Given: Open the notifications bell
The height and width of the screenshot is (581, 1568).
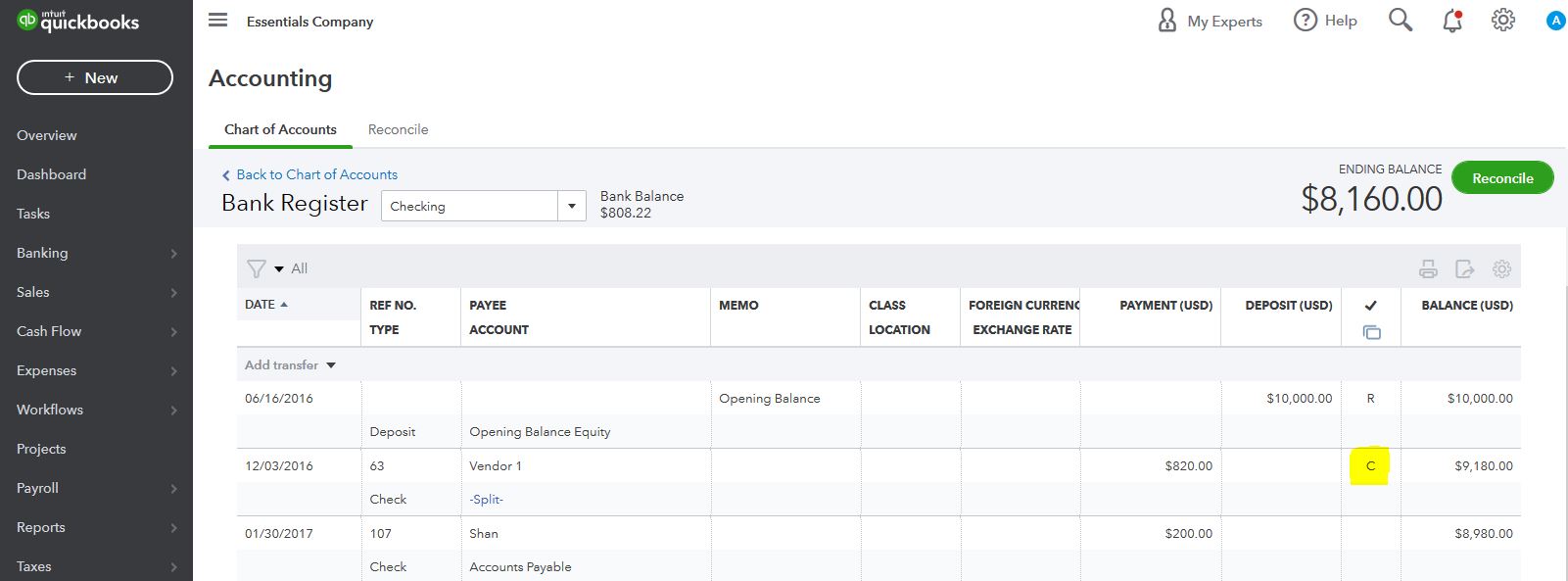Looking at the screenshot, I should [x=1452, y=21].
